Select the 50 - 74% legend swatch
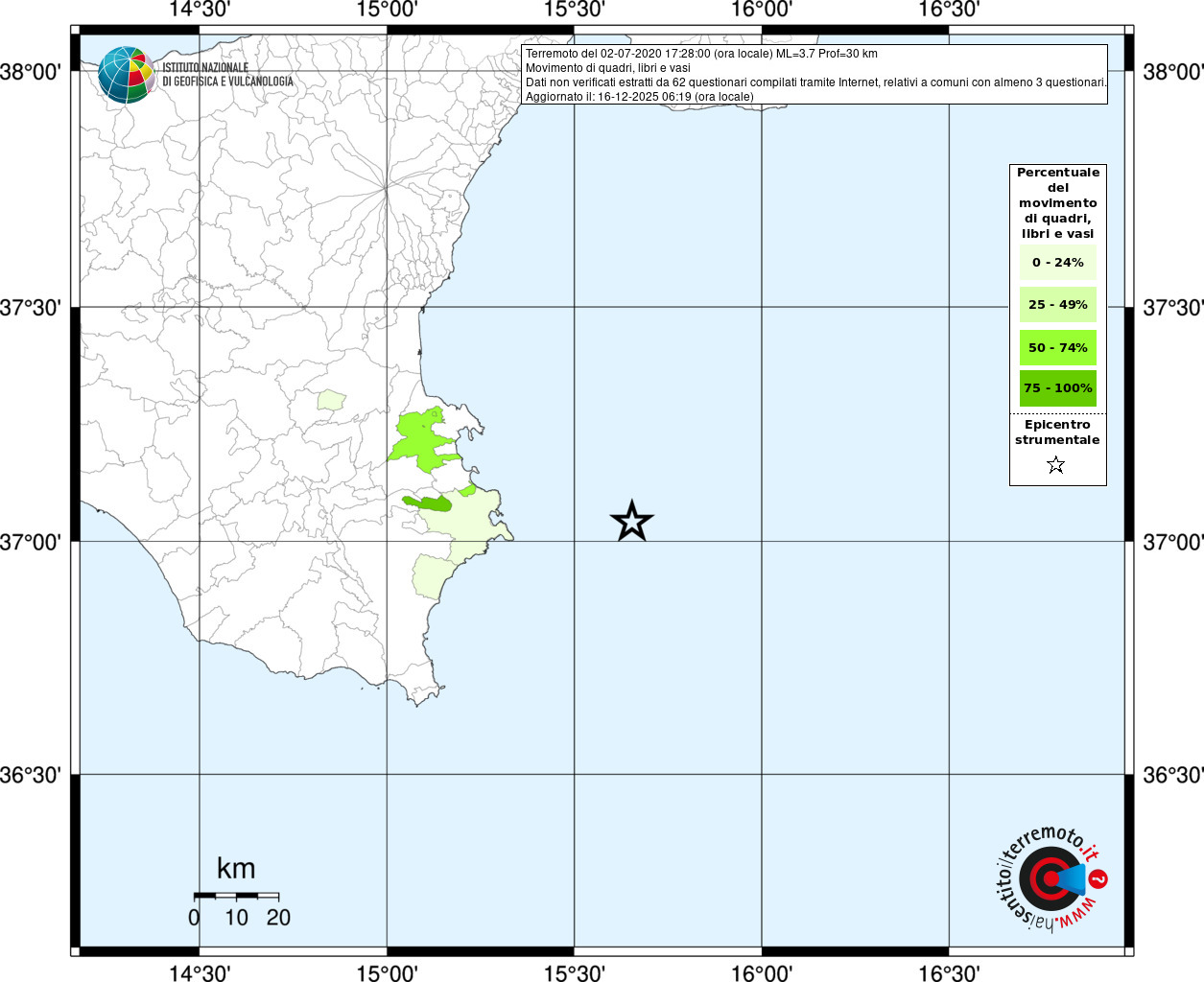 pyautogui.click(x=1058, y=347)
